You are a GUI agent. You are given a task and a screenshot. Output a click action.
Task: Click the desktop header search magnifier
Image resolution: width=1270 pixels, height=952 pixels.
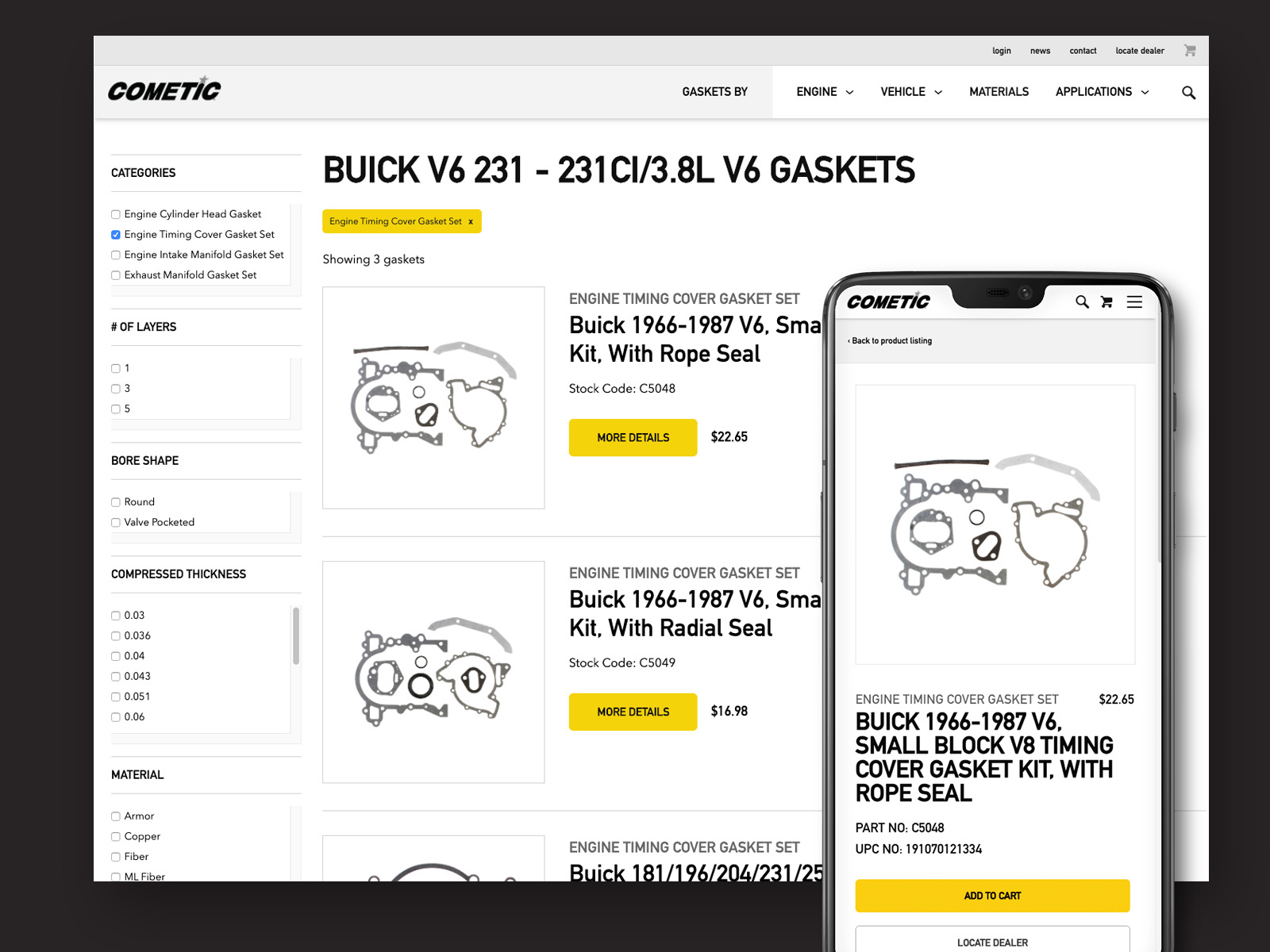1188,93
